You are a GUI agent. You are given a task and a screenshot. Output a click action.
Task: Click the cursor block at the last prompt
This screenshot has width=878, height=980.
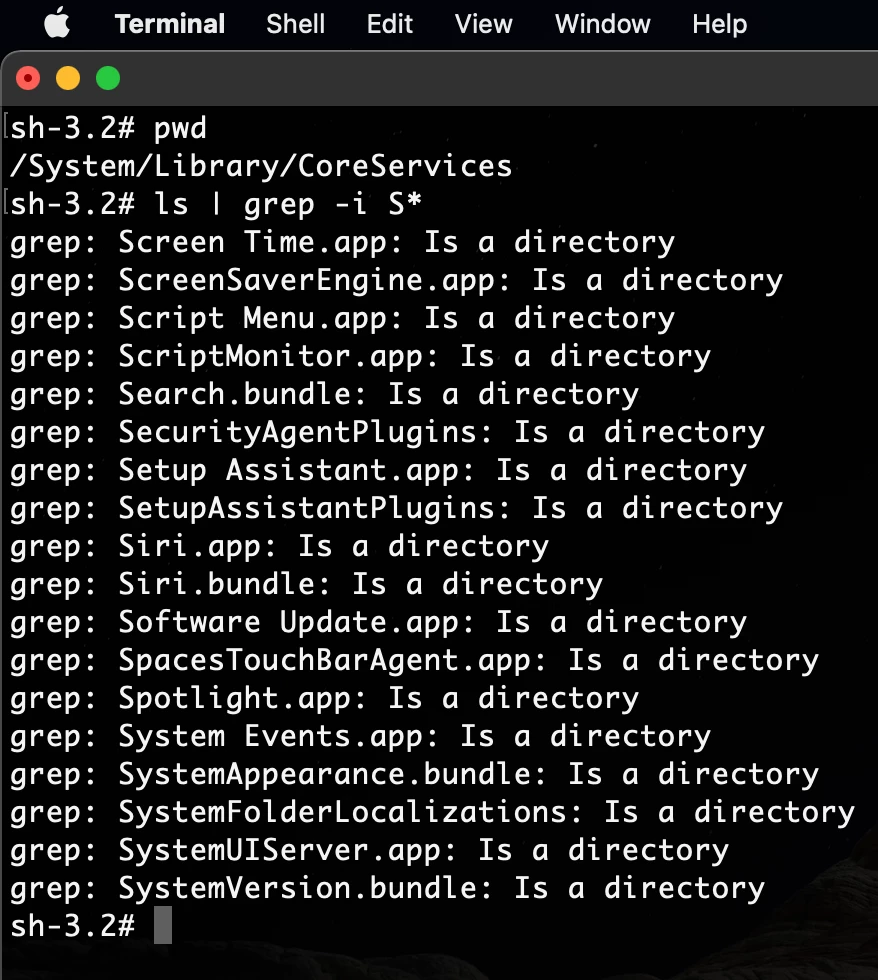point(163,926)
